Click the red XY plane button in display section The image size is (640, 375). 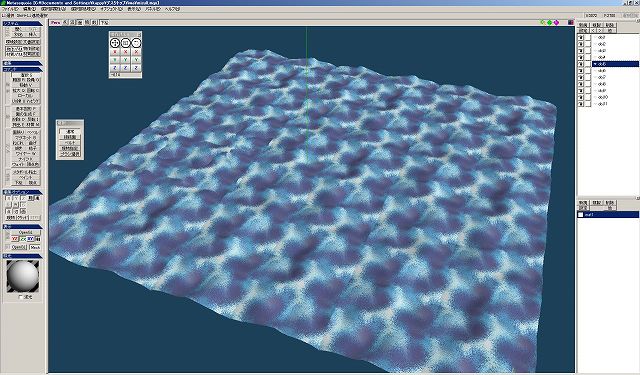point(15,239)
